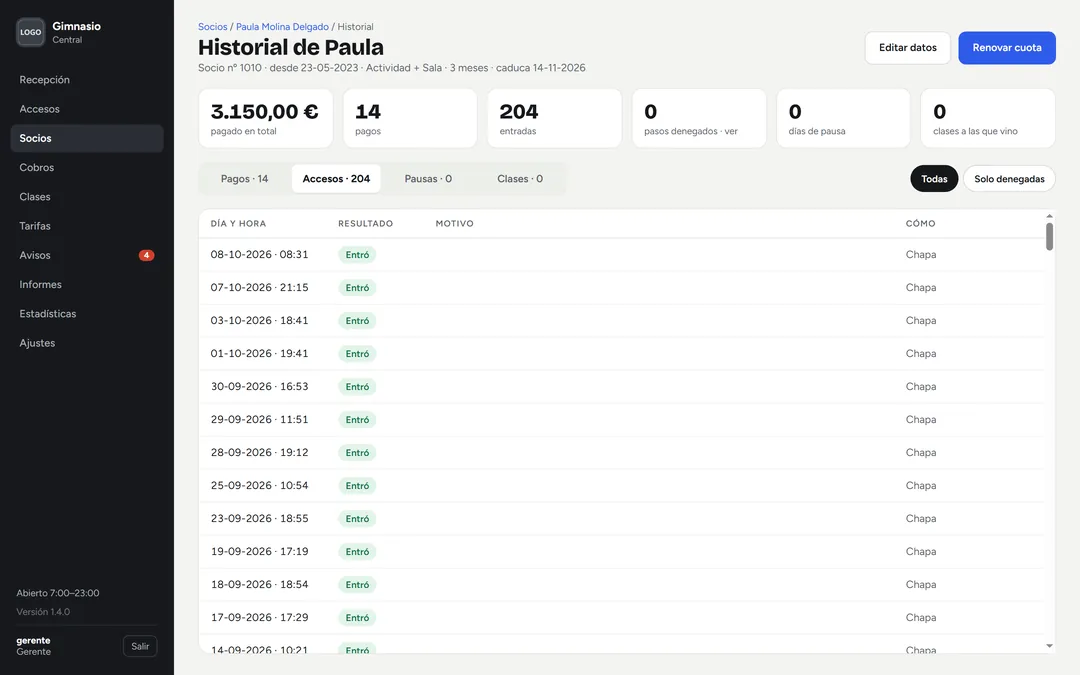The image size is (1080, 675).
Task: Click the Entró badge for 07-10-2026
Action: click(357, 288)
